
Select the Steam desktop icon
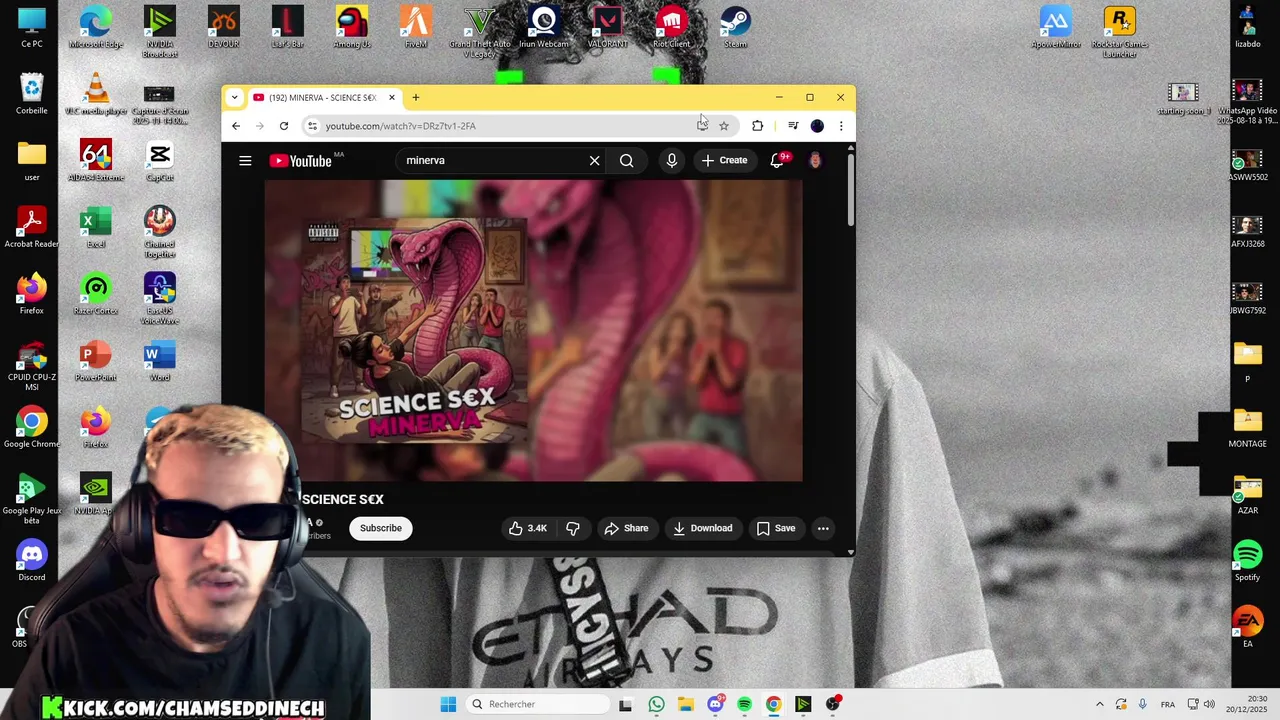tap(735, 28)
